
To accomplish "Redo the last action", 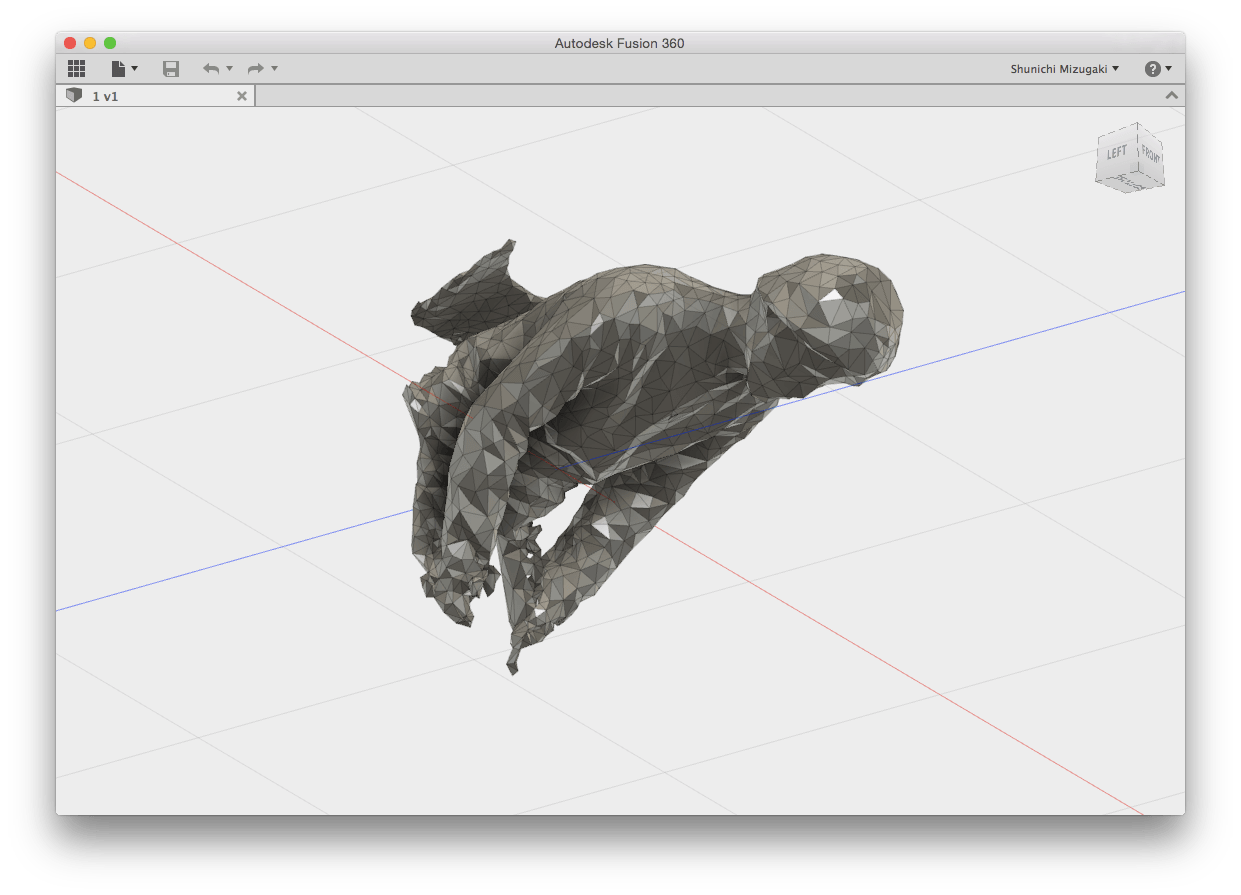I will coord(256,69).
